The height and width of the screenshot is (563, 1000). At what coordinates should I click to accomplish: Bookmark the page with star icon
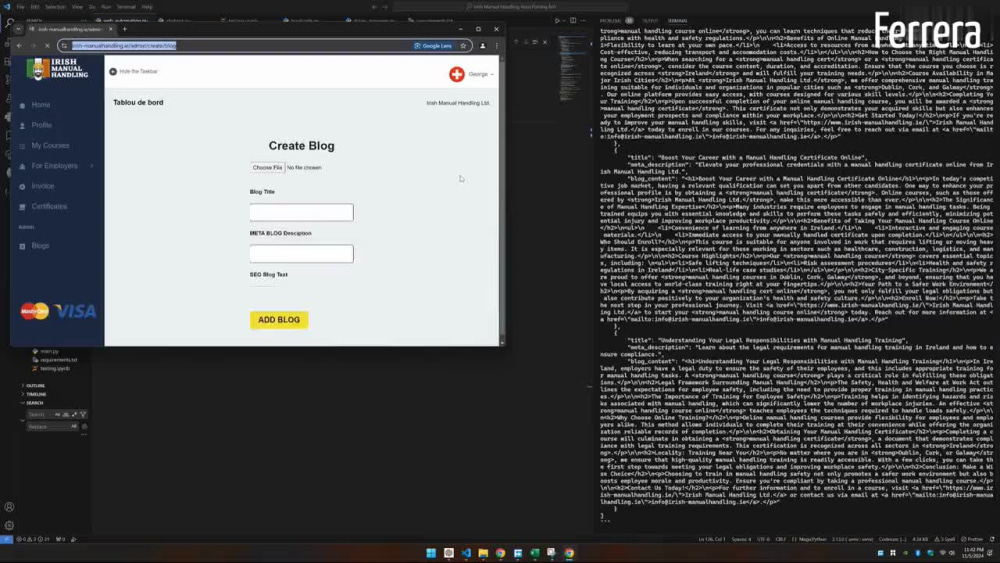tap(464, 46)
